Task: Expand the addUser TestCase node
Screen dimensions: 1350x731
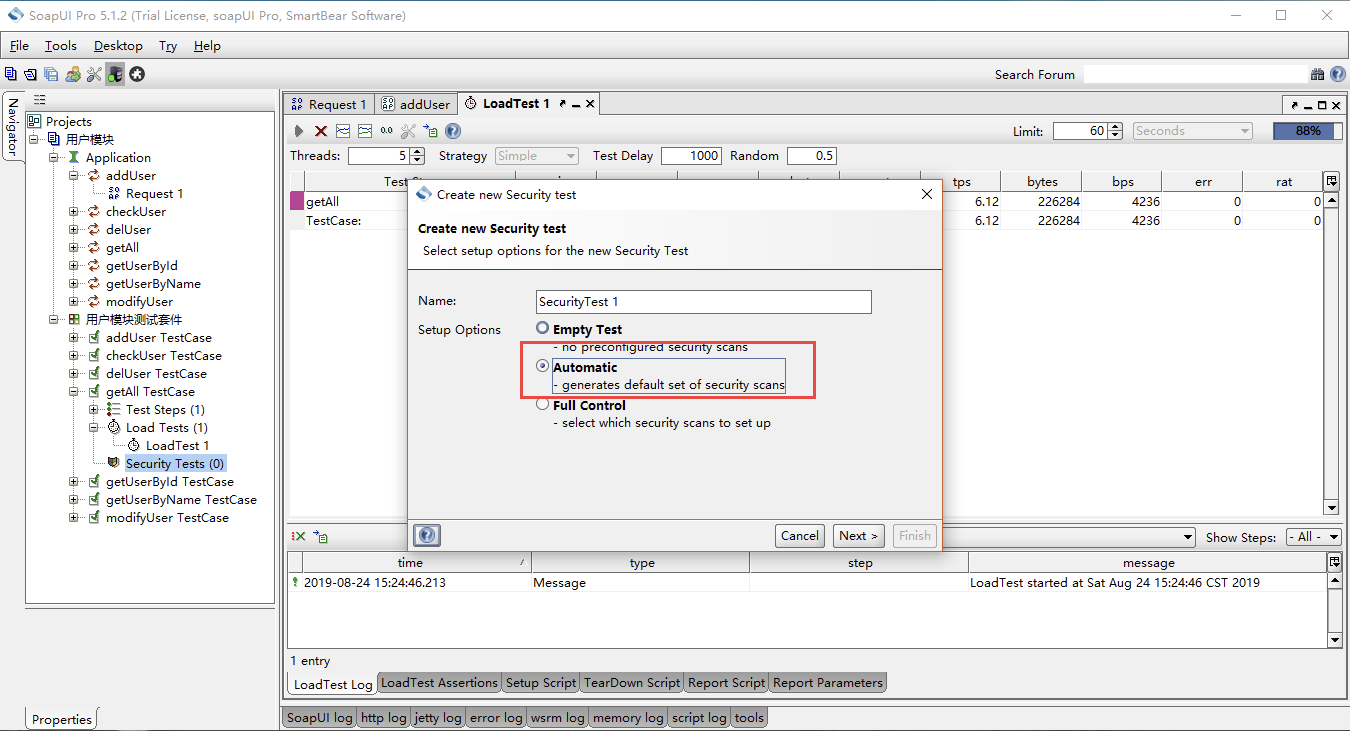Action: pyautogui.click(x=74, y=338)
